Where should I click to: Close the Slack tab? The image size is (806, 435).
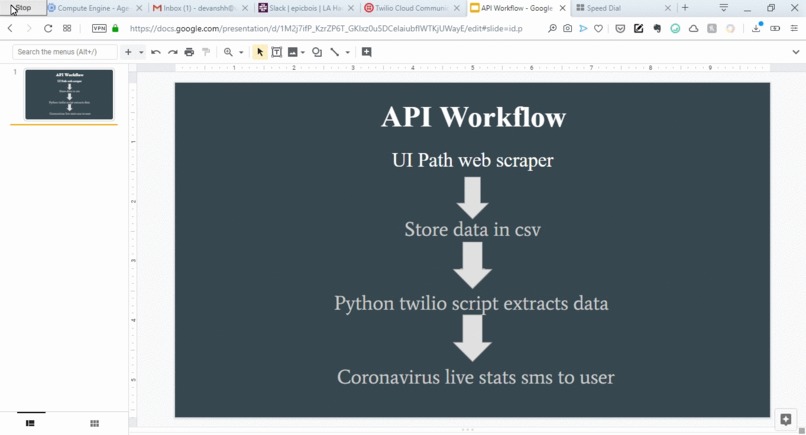[x=351, y=8]
